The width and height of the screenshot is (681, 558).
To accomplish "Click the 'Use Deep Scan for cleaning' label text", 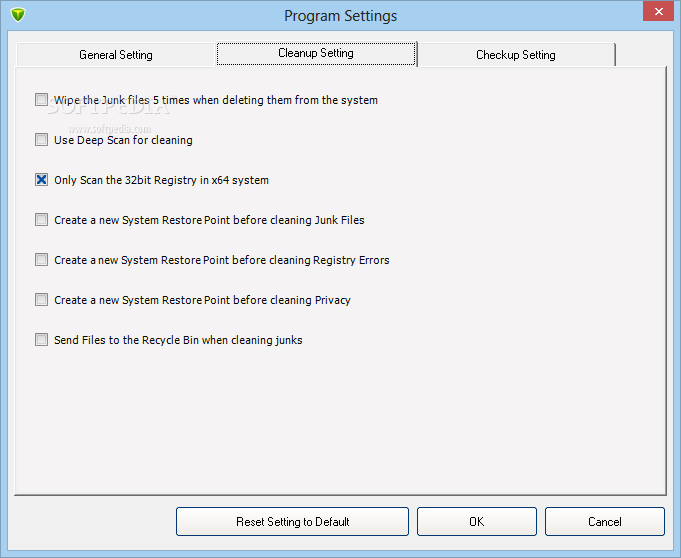I will click(x=123, y=140).
